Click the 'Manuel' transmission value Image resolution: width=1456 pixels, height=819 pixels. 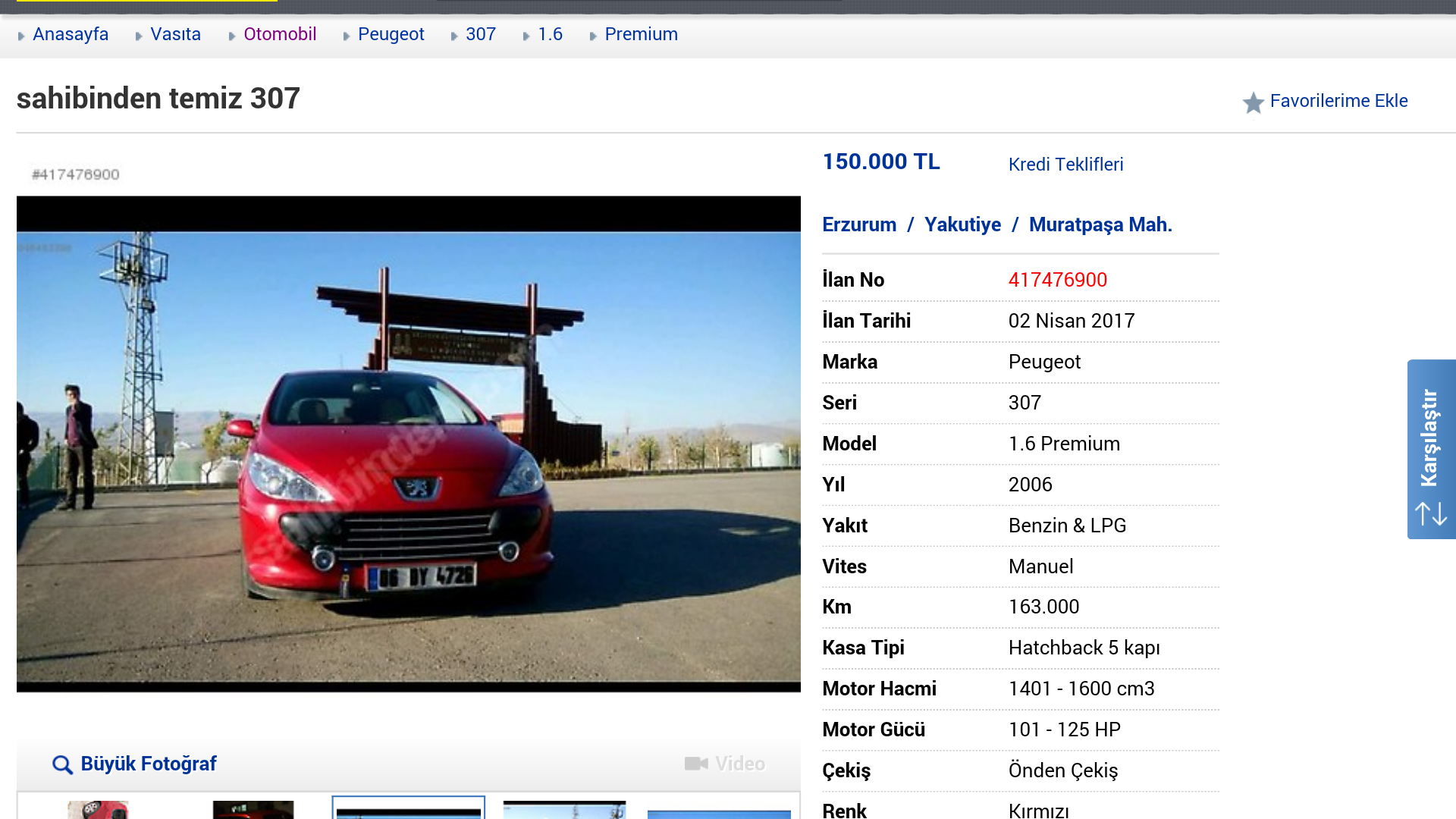(x=1040, y=566)
